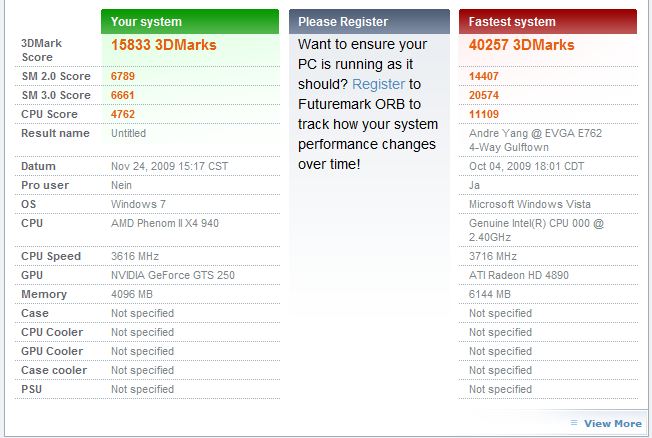Click the fastest SM 3.0 score 20574

486,95
